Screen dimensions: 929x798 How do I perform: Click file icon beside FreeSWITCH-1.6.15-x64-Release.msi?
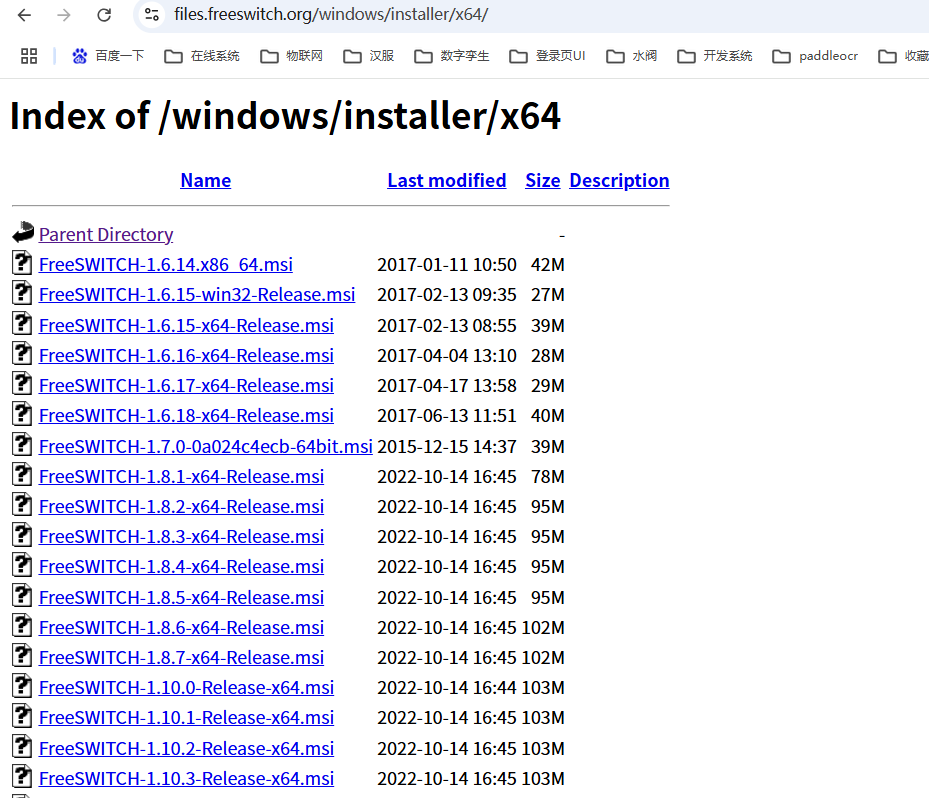click(22, 323)
